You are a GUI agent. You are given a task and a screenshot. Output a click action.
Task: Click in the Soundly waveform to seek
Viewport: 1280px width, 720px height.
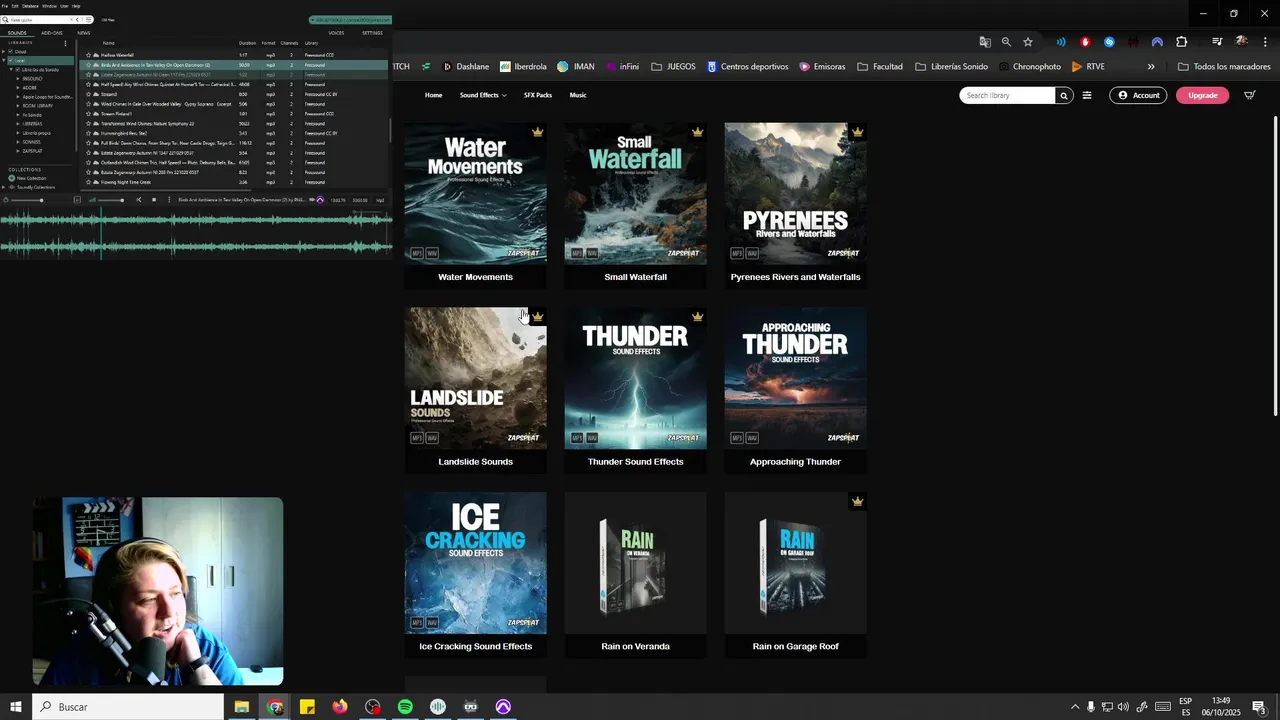click(196, 233)
